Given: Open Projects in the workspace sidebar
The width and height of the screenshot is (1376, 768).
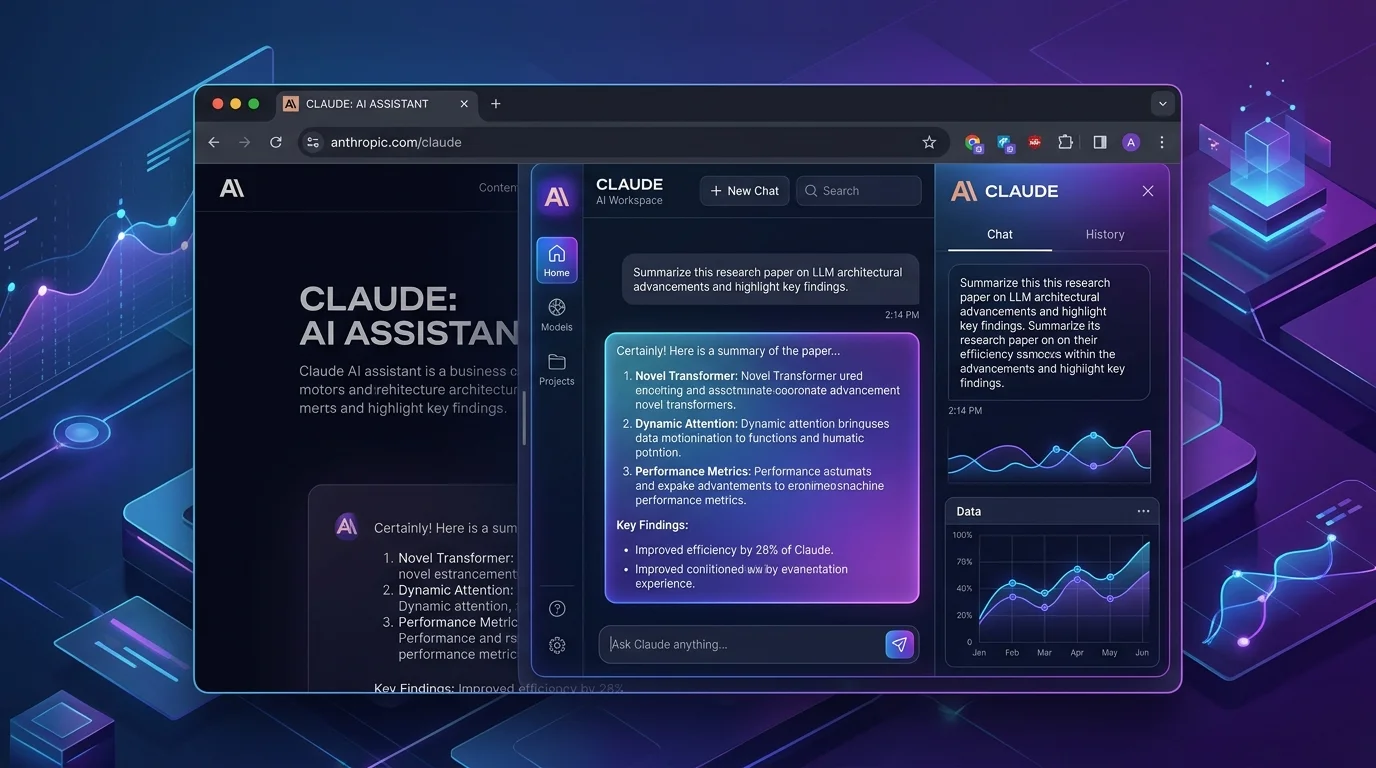Looking at the screenshot, I should pyautogui.click(x=557, y=368).
